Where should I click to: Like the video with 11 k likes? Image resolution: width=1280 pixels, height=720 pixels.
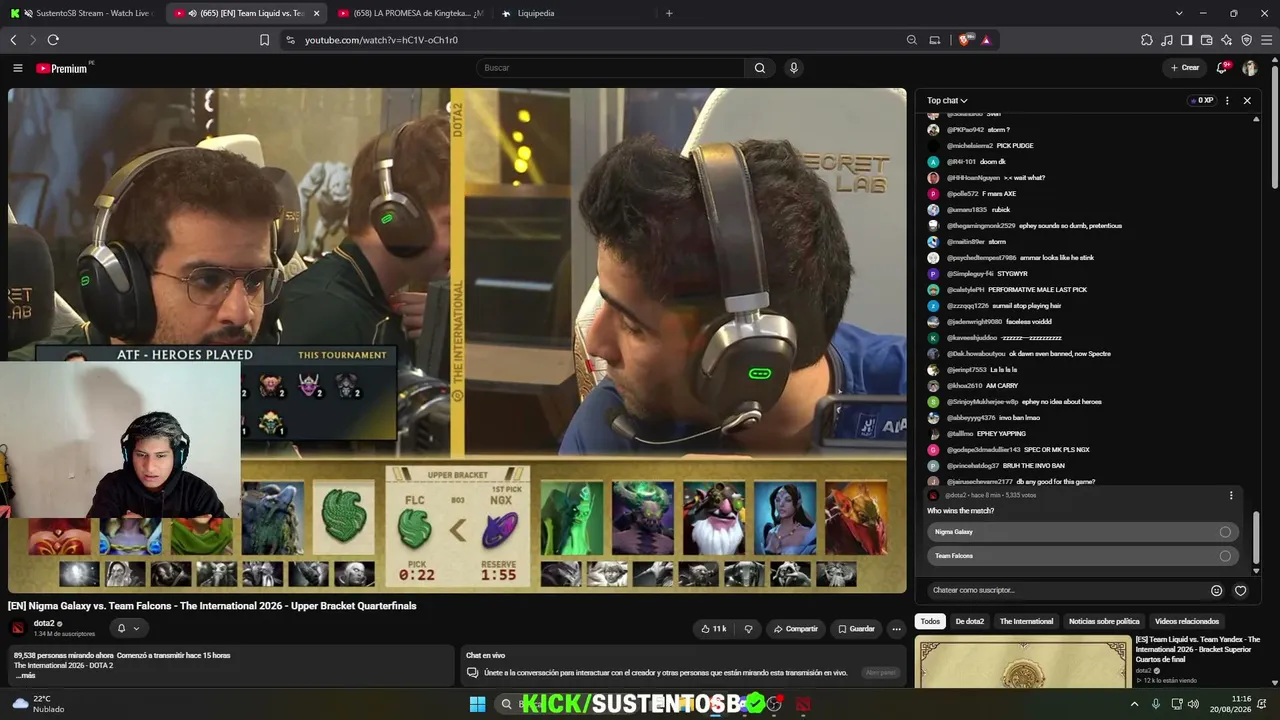[x=713, y=629]
